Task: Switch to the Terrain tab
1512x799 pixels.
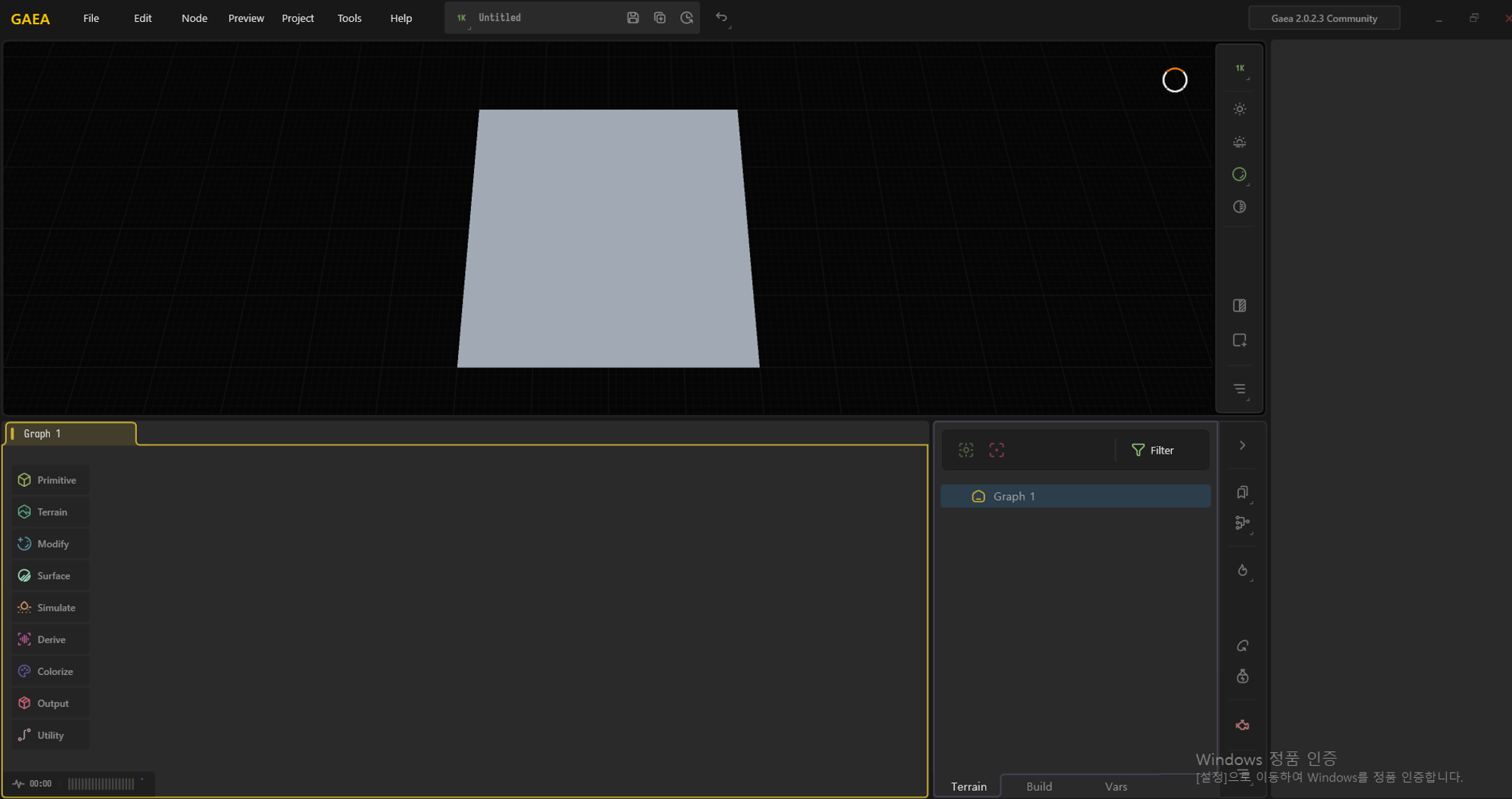Action: (x=968, y=787)
